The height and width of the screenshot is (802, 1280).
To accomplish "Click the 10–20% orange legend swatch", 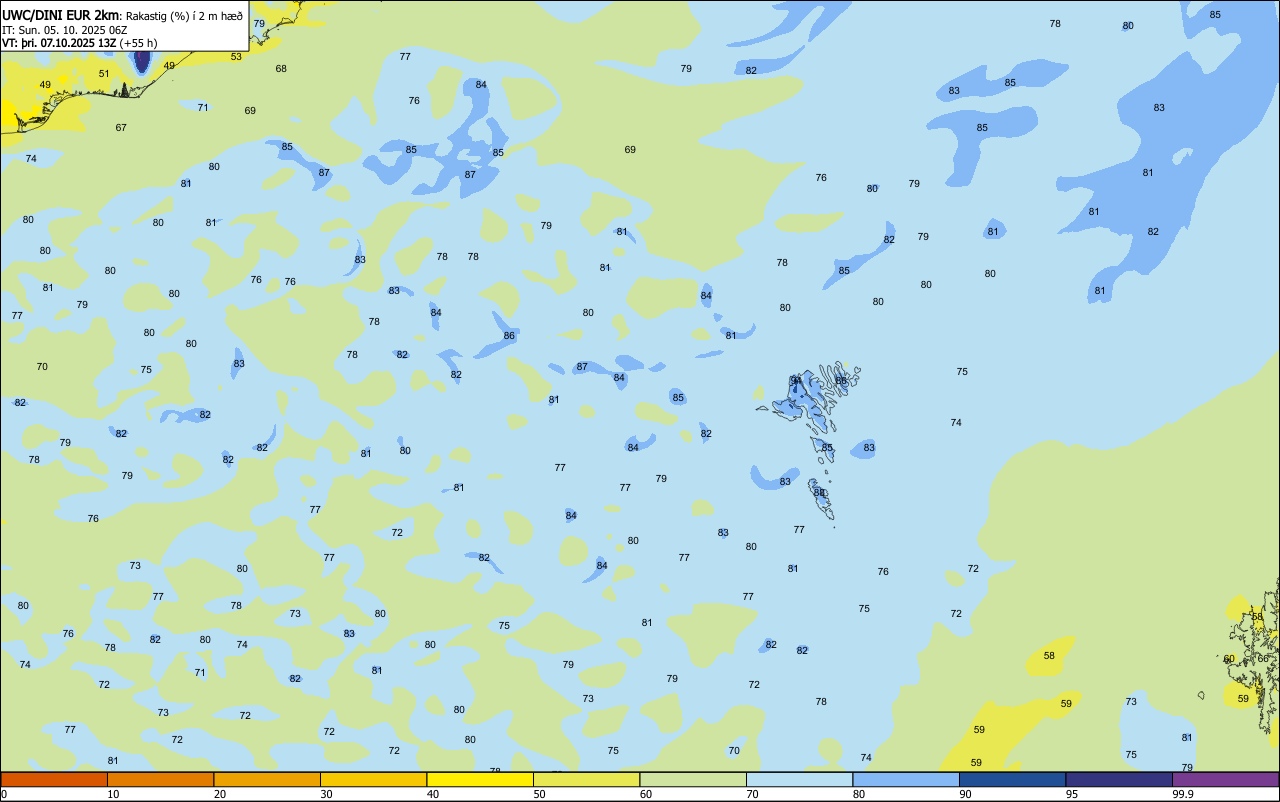I will pyautogui.click(x=160, y=779).
